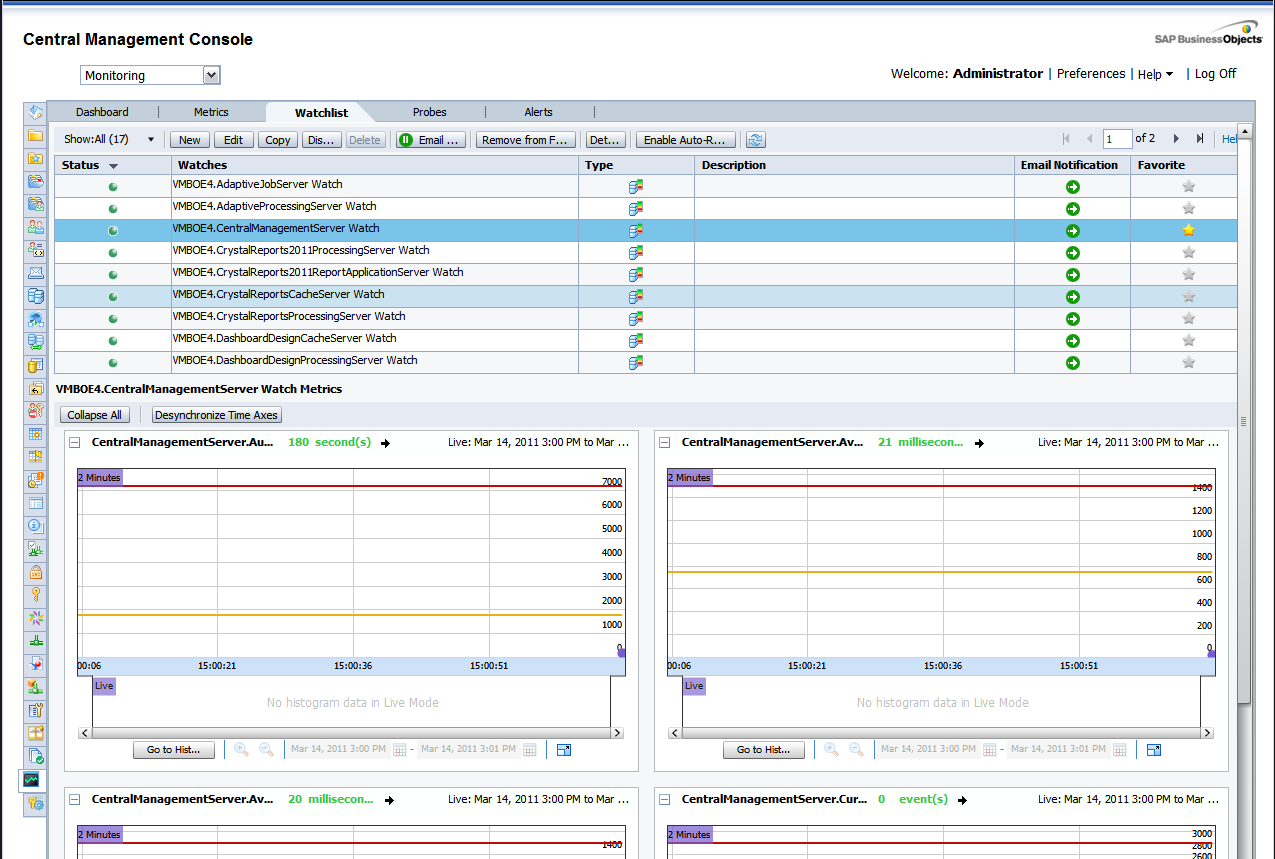This screenshot has height=859, width=1275.
Task: Click the Edit watch button
Action: point(233,140)
